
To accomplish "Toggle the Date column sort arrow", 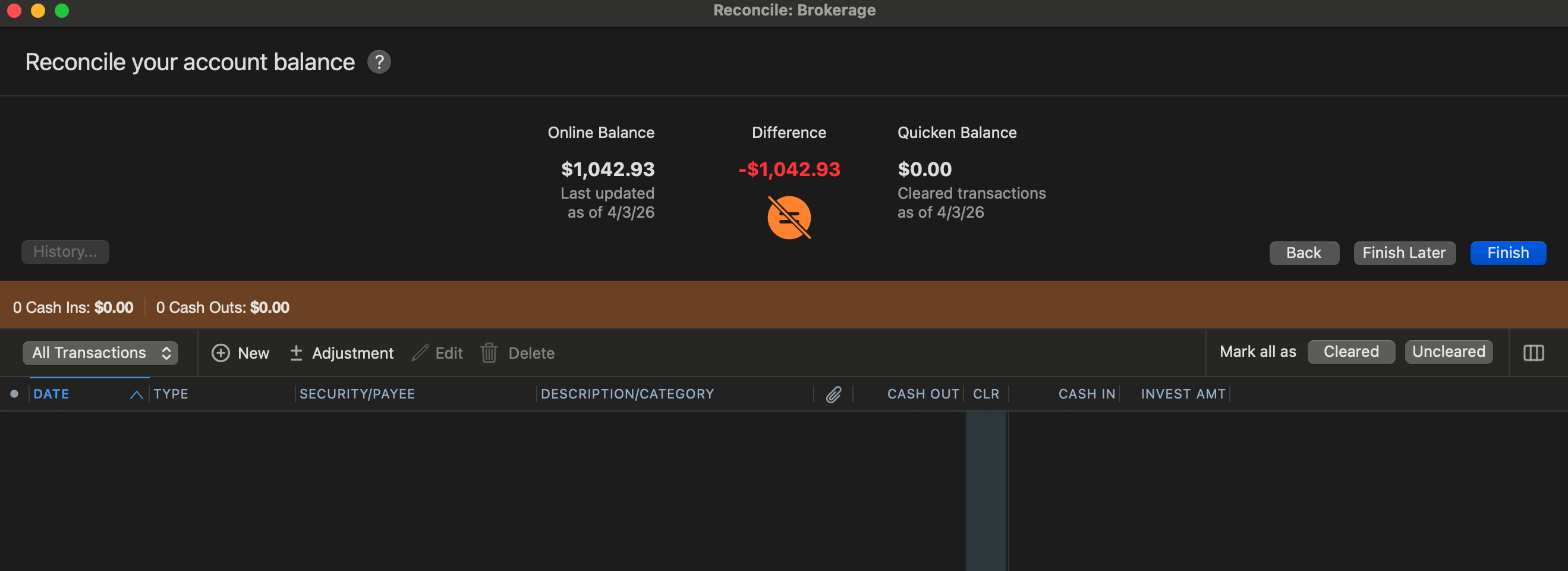I will (x=136, y=394).
